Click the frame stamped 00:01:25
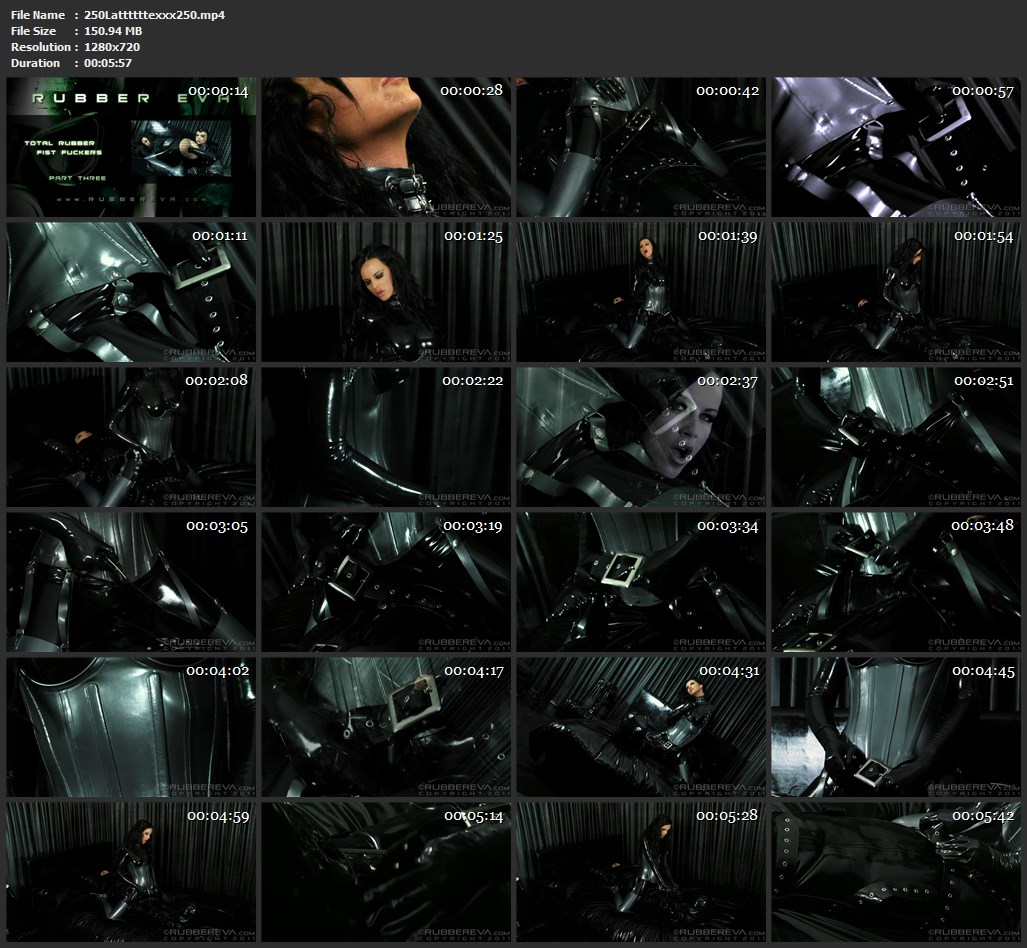Screen dimensions: 1027x948 [x=386, y=292]
